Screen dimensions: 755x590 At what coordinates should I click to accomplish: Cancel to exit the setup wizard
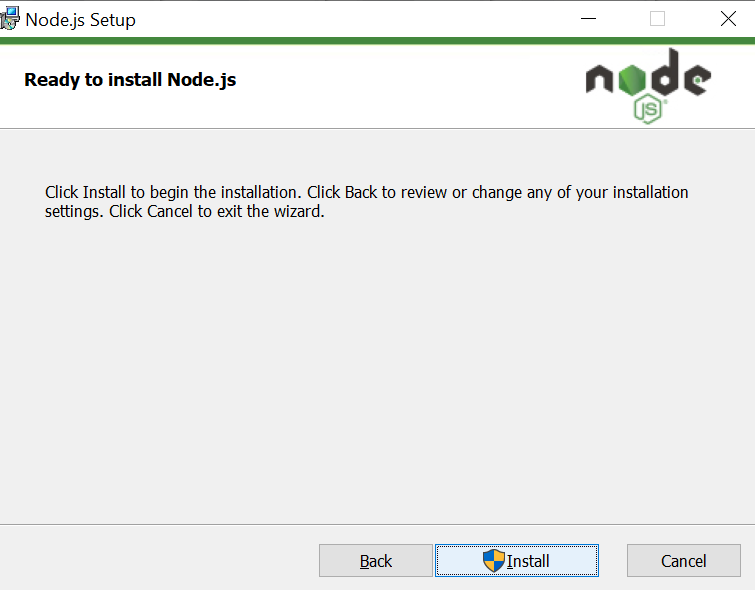click(x=684, y=561)
